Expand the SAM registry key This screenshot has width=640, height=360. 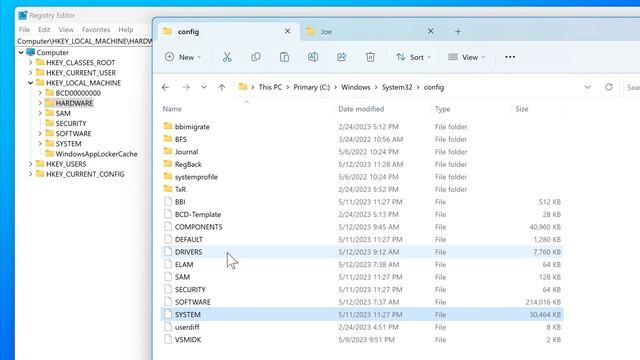pos(40,113)
